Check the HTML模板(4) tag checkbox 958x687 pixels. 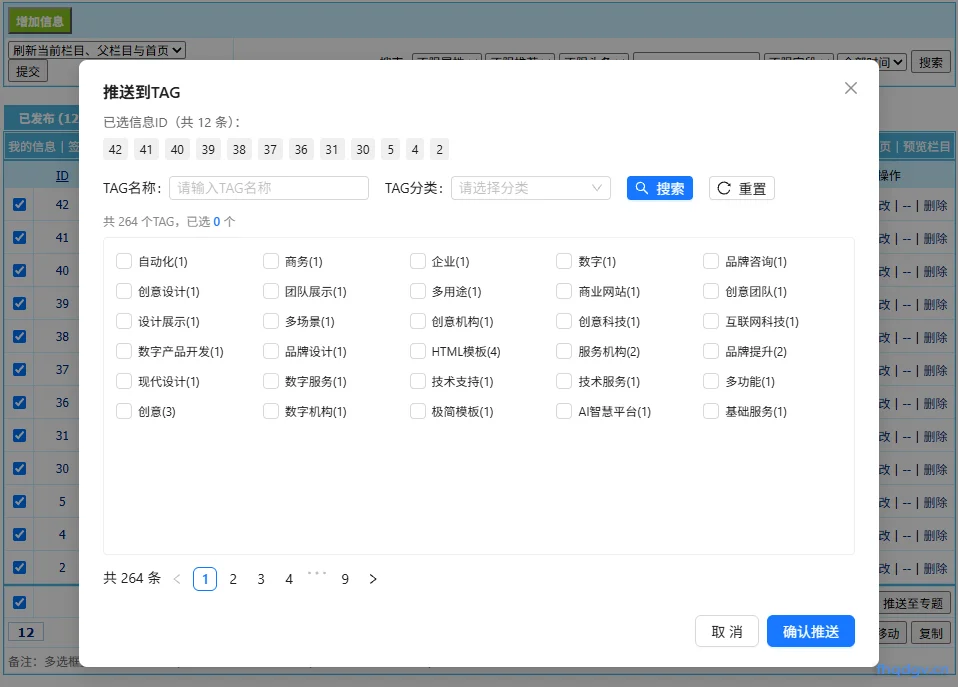click(x=418, y=351)
